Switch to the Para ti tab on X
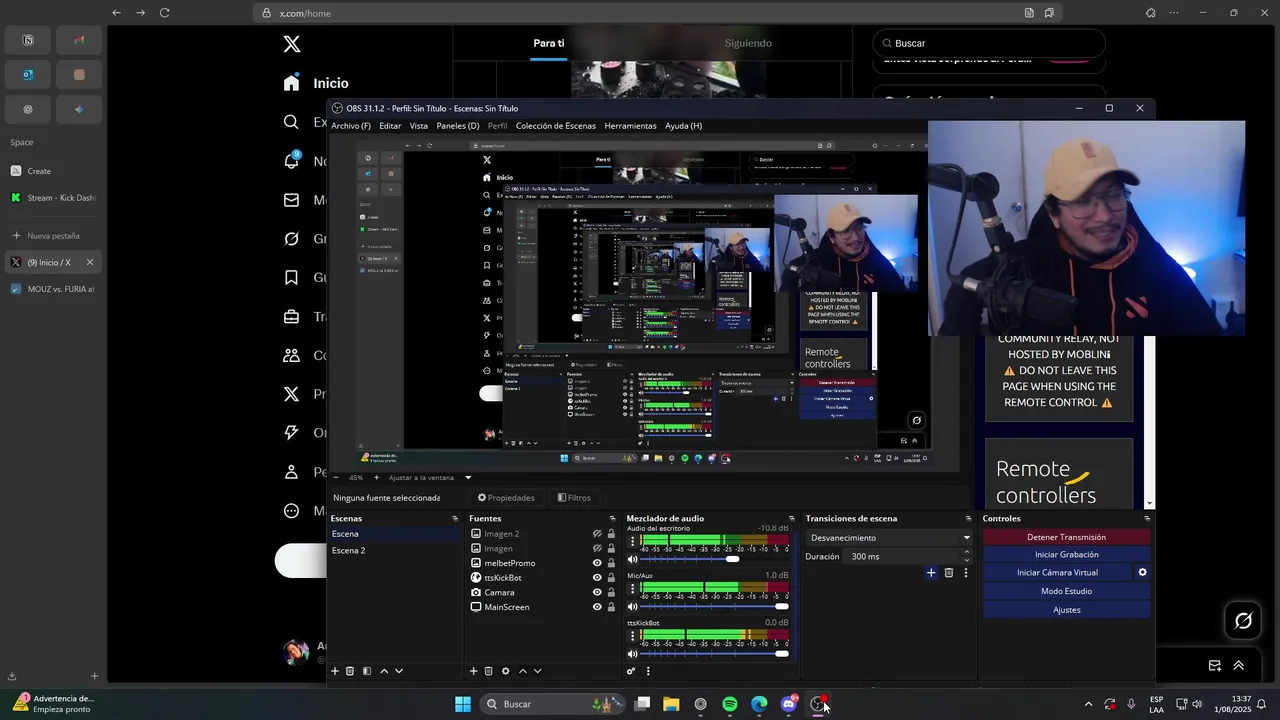The image size is (1280, 720). click(548, 43)
